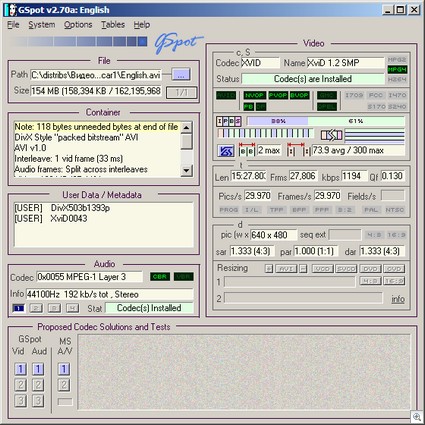
Task: Select audio stream 2 button
Action: pyautogui.click(x=36, y=308)
